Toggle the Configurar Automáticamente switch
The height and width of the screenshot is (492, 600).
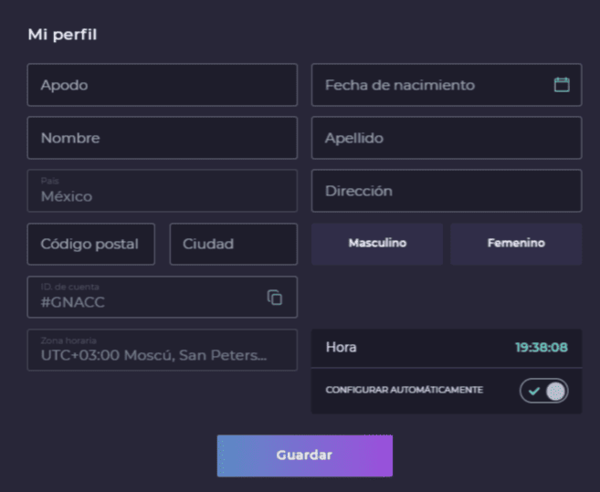coord(544,391)
